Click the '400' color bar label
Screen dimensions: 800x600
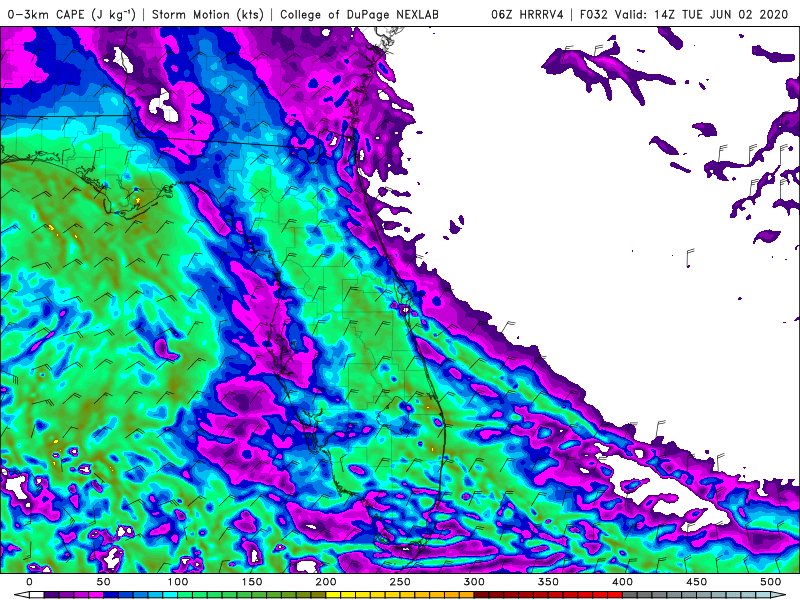point(622,582)
